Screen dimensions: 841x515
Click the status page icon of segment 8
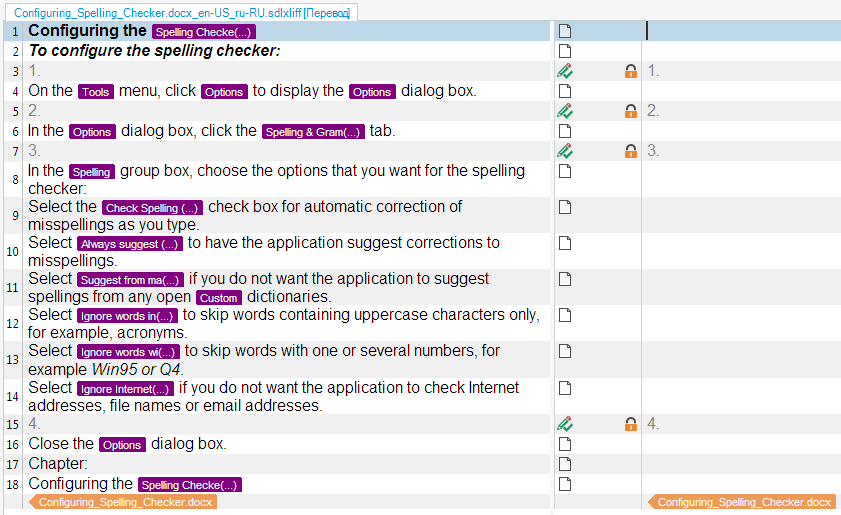pyautogui.click(x=565, y=171)
